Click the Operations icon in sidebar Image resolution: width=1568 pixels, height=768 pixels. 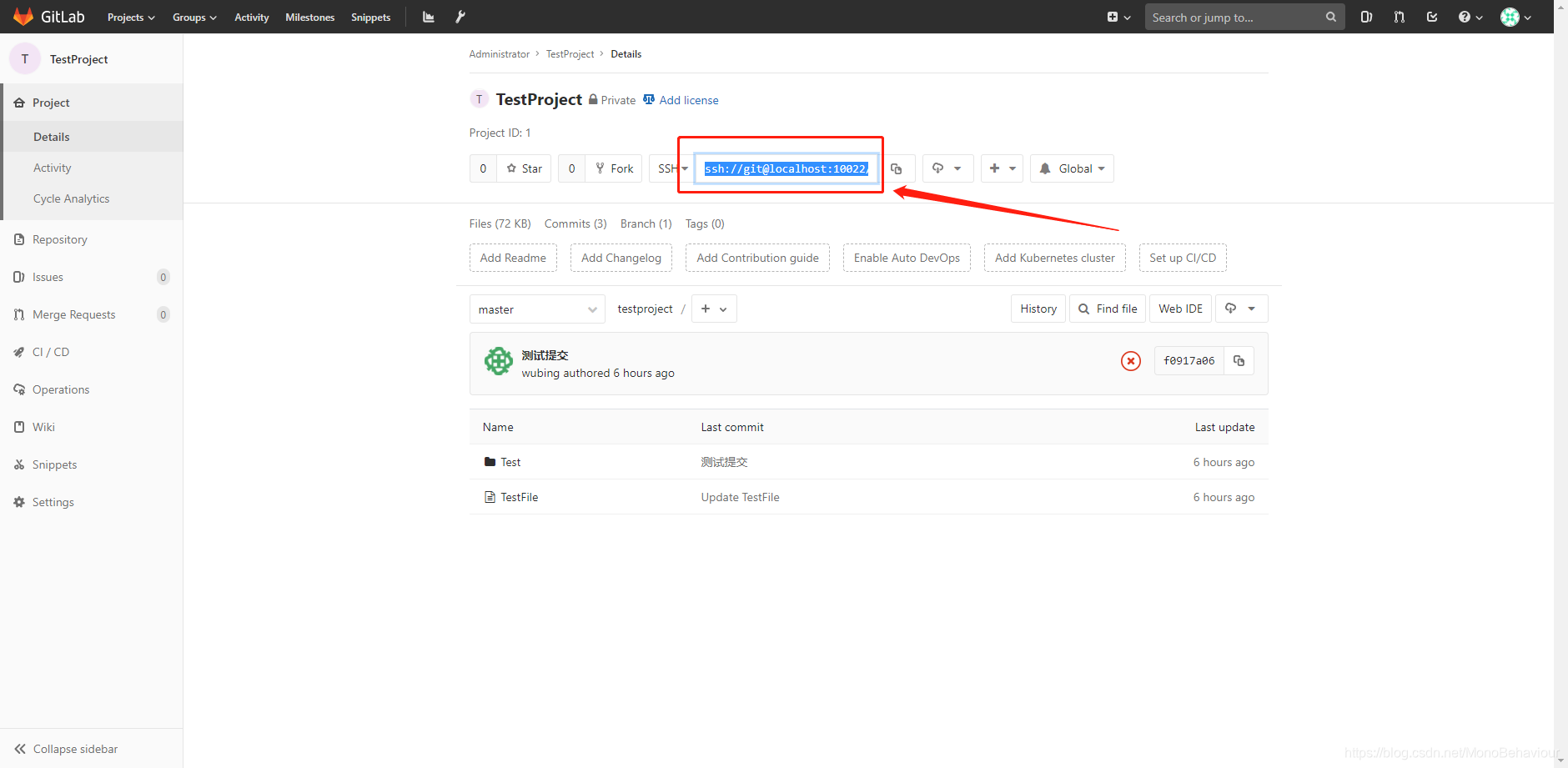point(19,389)
